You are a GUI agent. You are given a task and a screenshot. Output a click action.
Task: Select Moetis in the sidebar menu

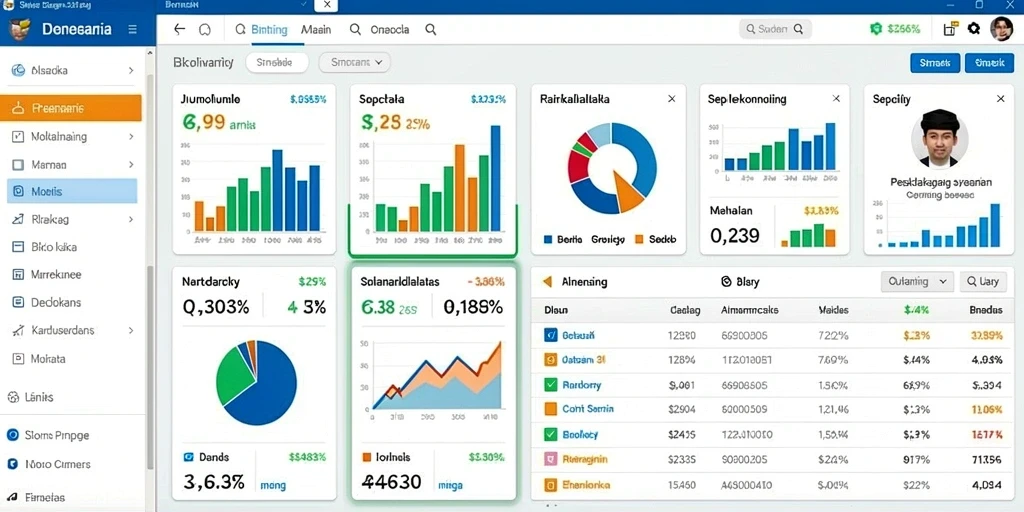(72, 191)
